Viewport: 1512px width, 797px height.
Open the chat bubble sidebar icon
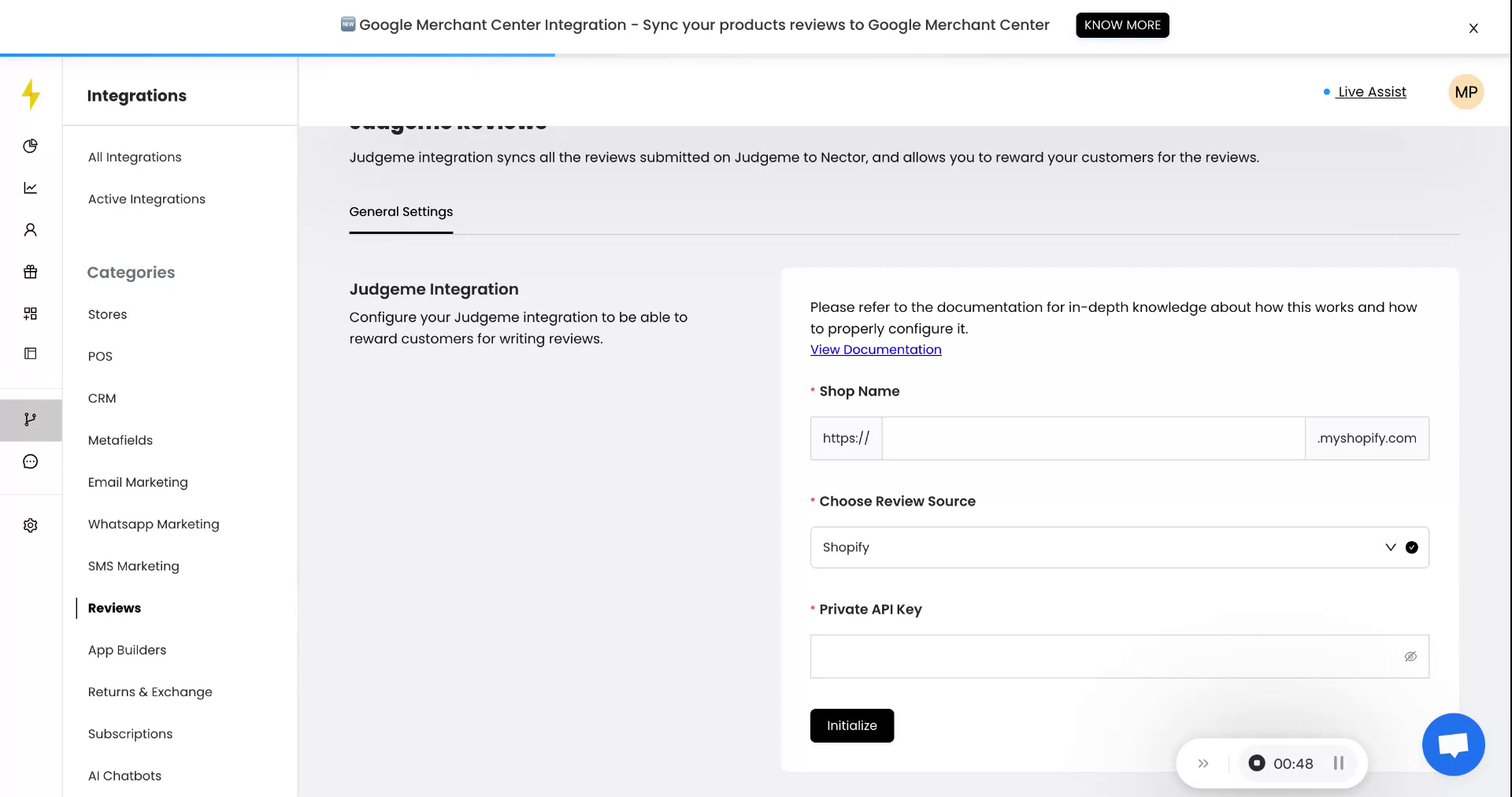[x=31, y=462]
